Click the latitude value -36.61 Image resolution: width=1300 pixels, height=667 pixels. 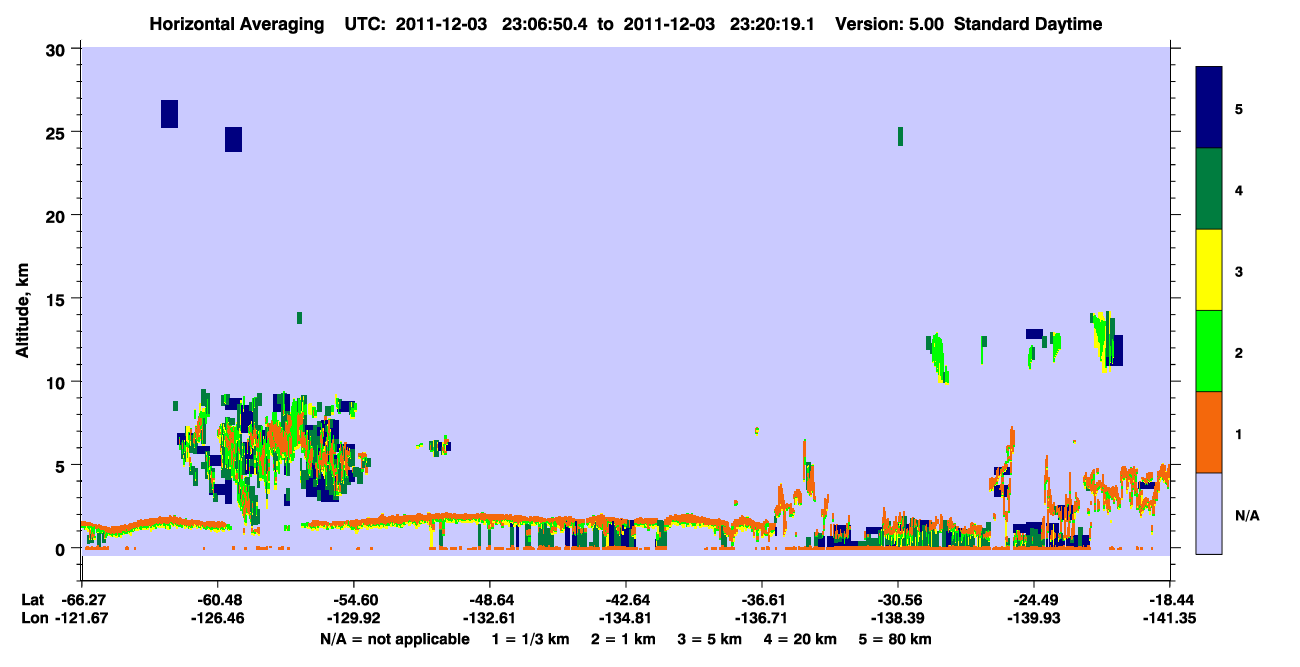pyautogui.click(x=763, y=599)
